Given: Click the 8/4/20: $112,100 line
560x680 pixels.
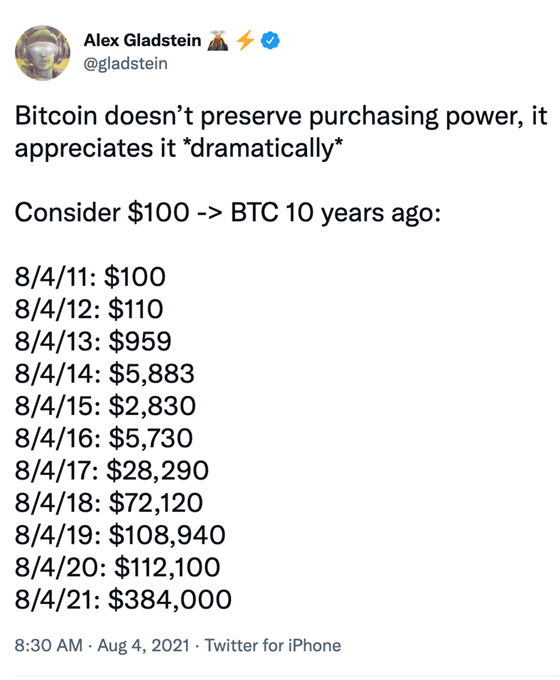Looking at the screenshot, I should 118,567.
